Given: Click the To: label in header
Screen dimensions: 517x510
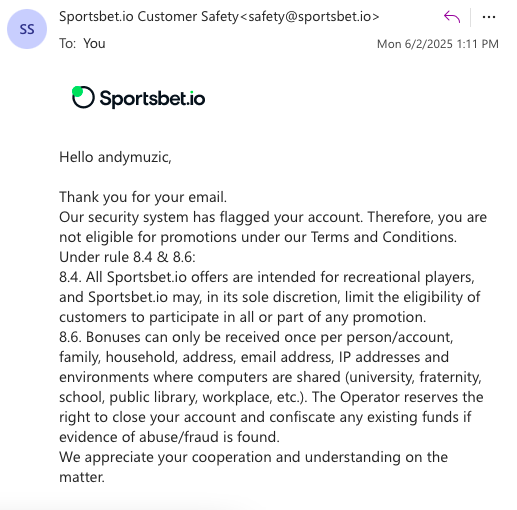Looking at the screenshot, I should click(68, 43).
